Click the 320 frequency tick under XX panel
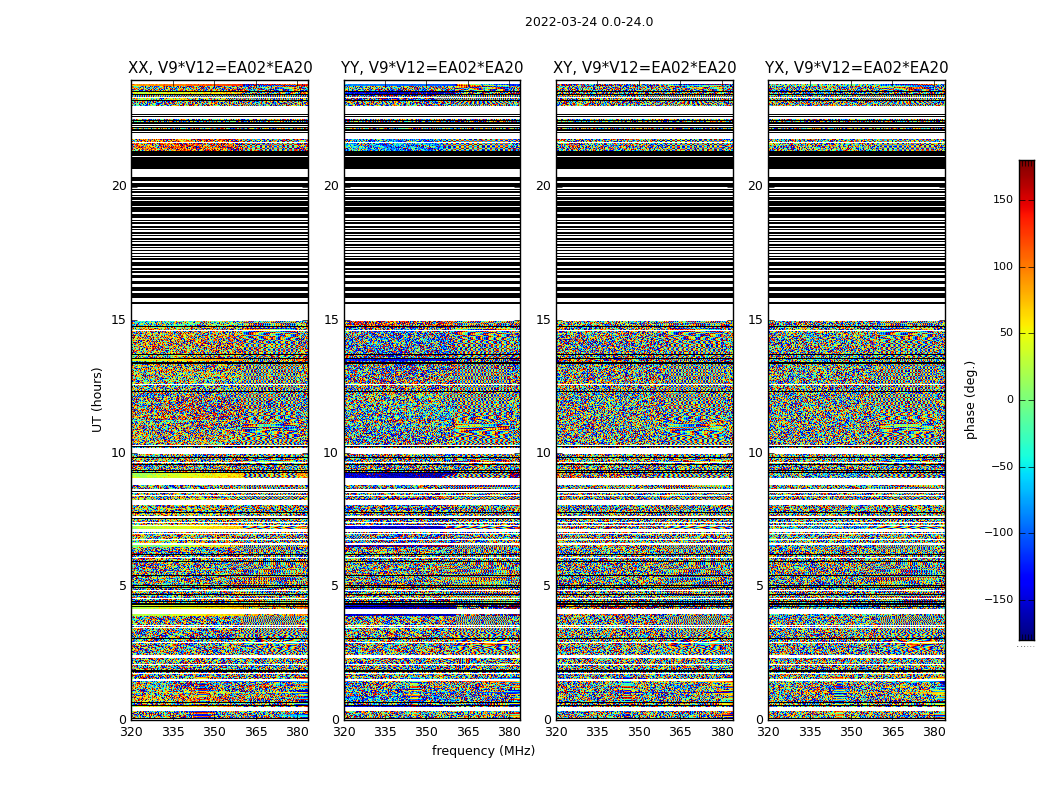 pyautogui.click(x=132, y=732)
